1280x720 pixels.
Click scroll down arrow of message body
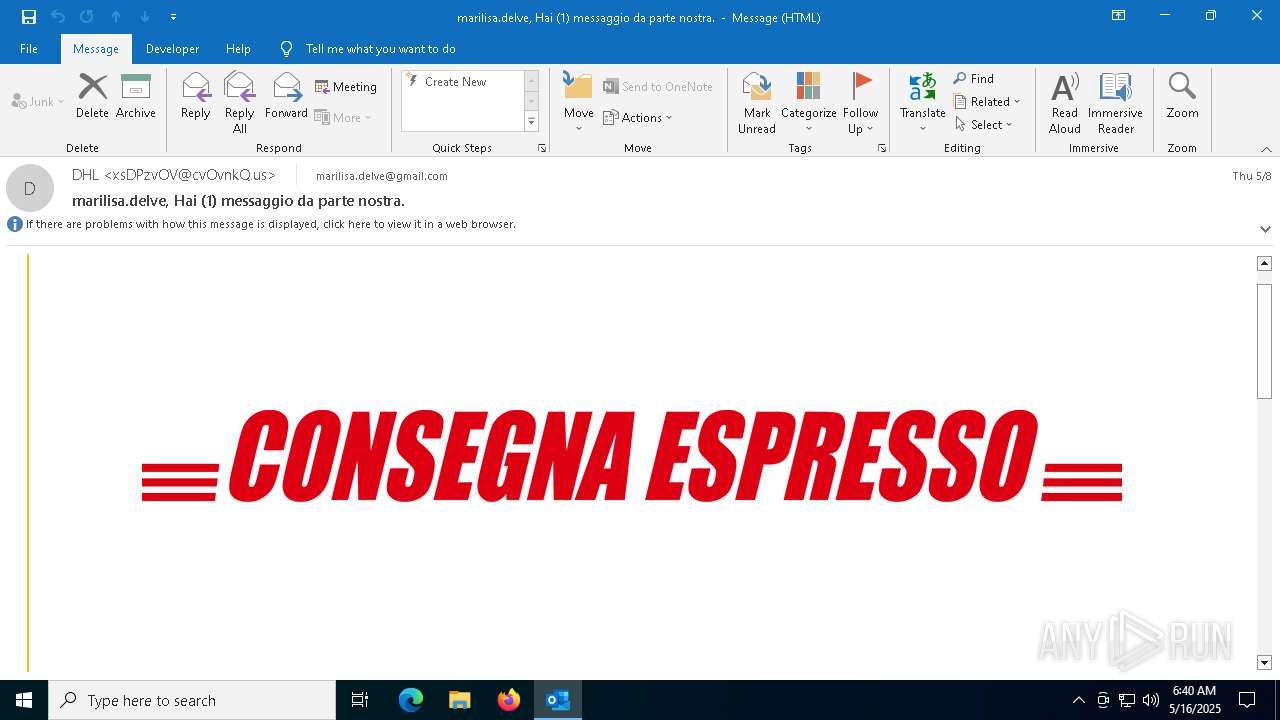[x=1264, y=662]
